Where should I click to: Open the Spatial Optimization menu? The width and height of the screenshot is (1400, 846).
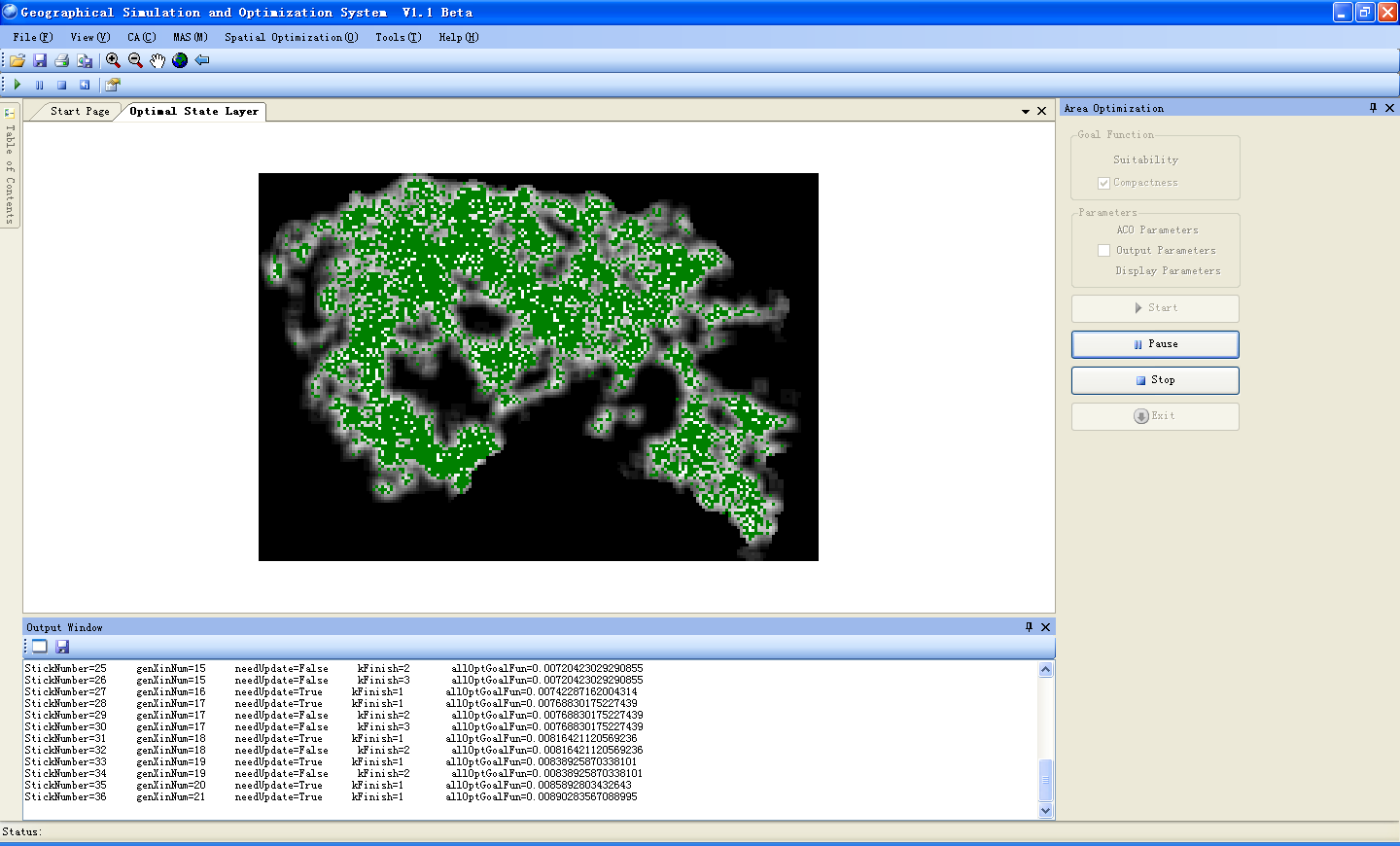pyautogui.click(x=291, y=37)
